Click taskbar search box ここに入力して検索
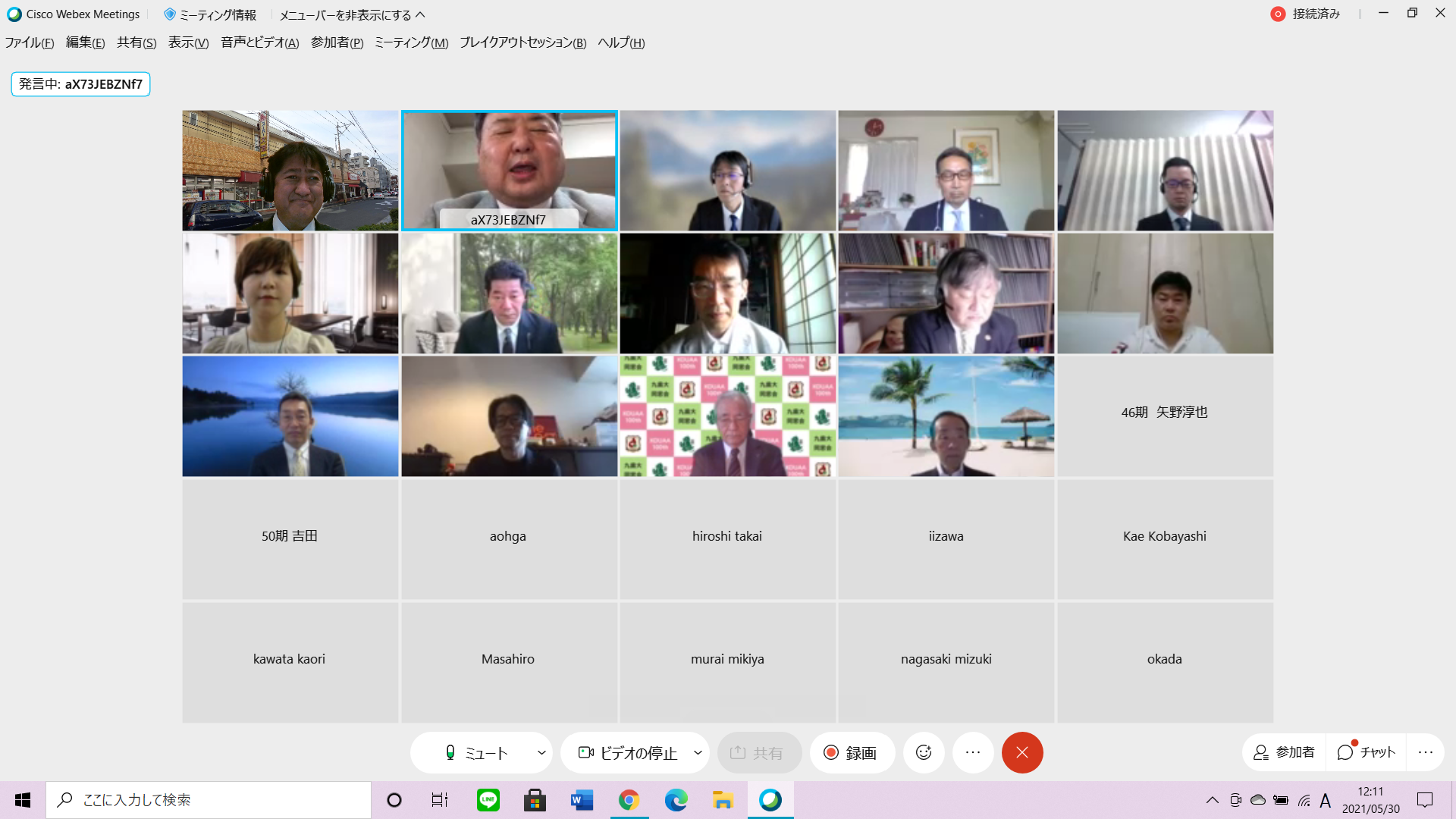This screenshot has width=1456, height=819. (x=209, y=800)
